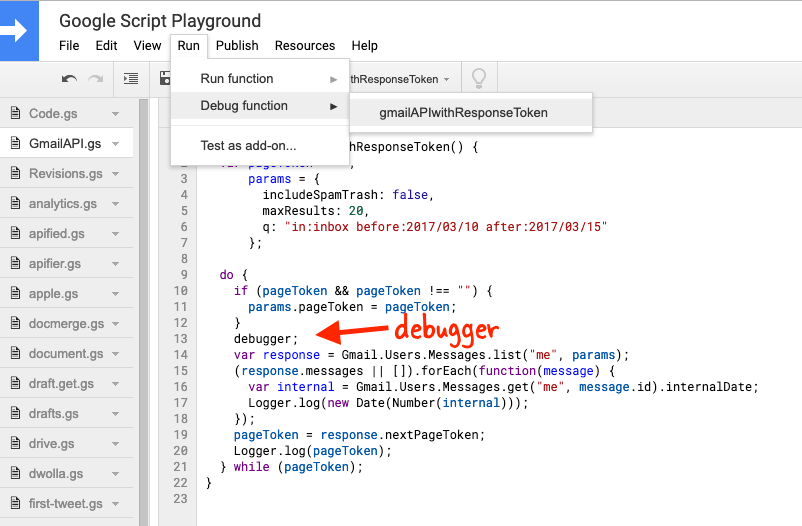The width and height of the screenshot is (802, 526).
Task: Click the lightbulb icon in toolbar
Action: pyautogui.click(x=479, y=78)
